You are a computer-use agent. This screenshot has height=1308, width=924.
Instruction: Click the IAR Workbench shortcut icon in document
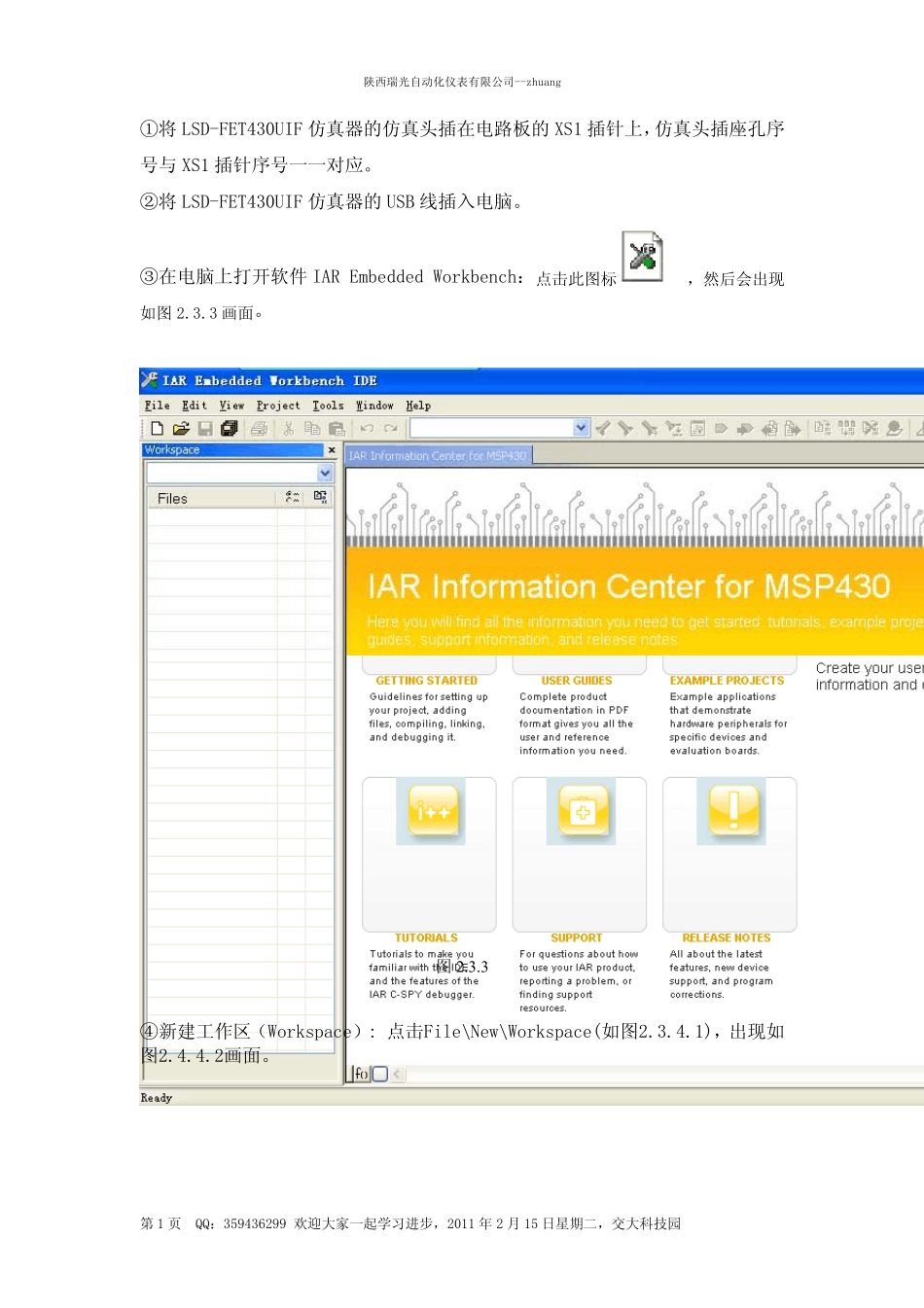[642, 257]
